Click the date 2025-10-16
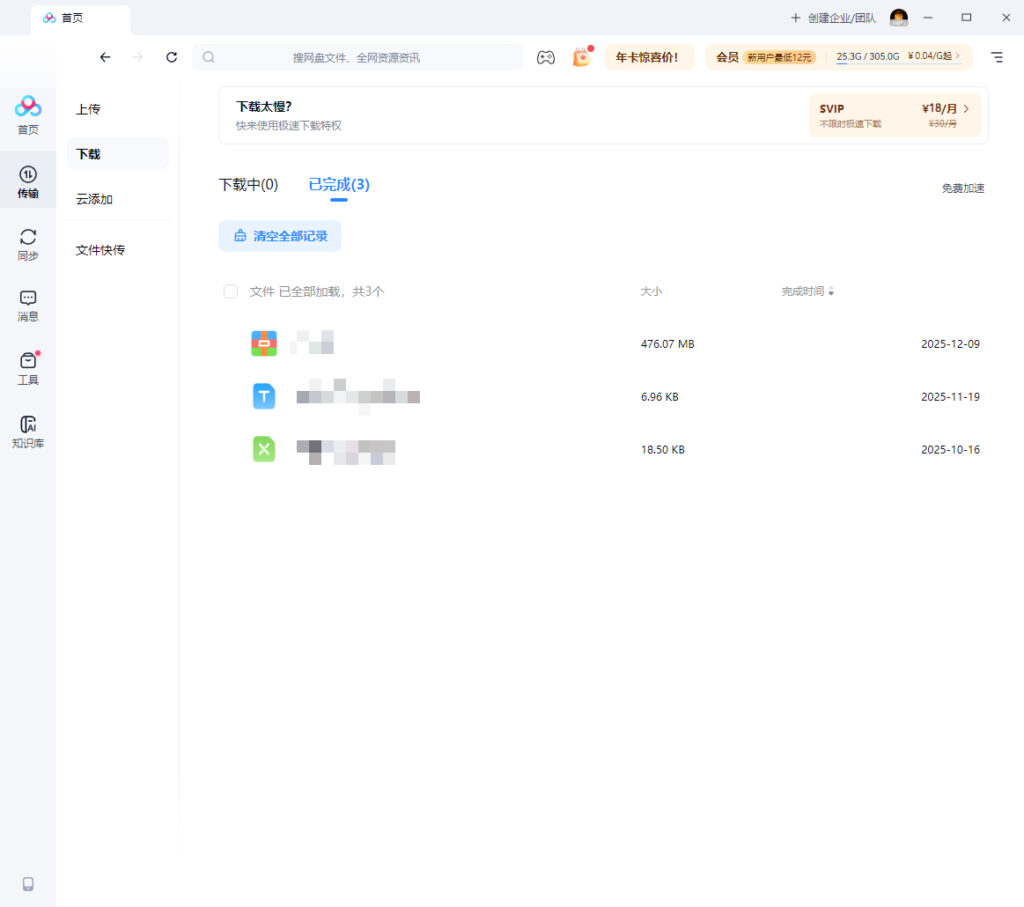The image size is (1024, 907). point(950,450)
